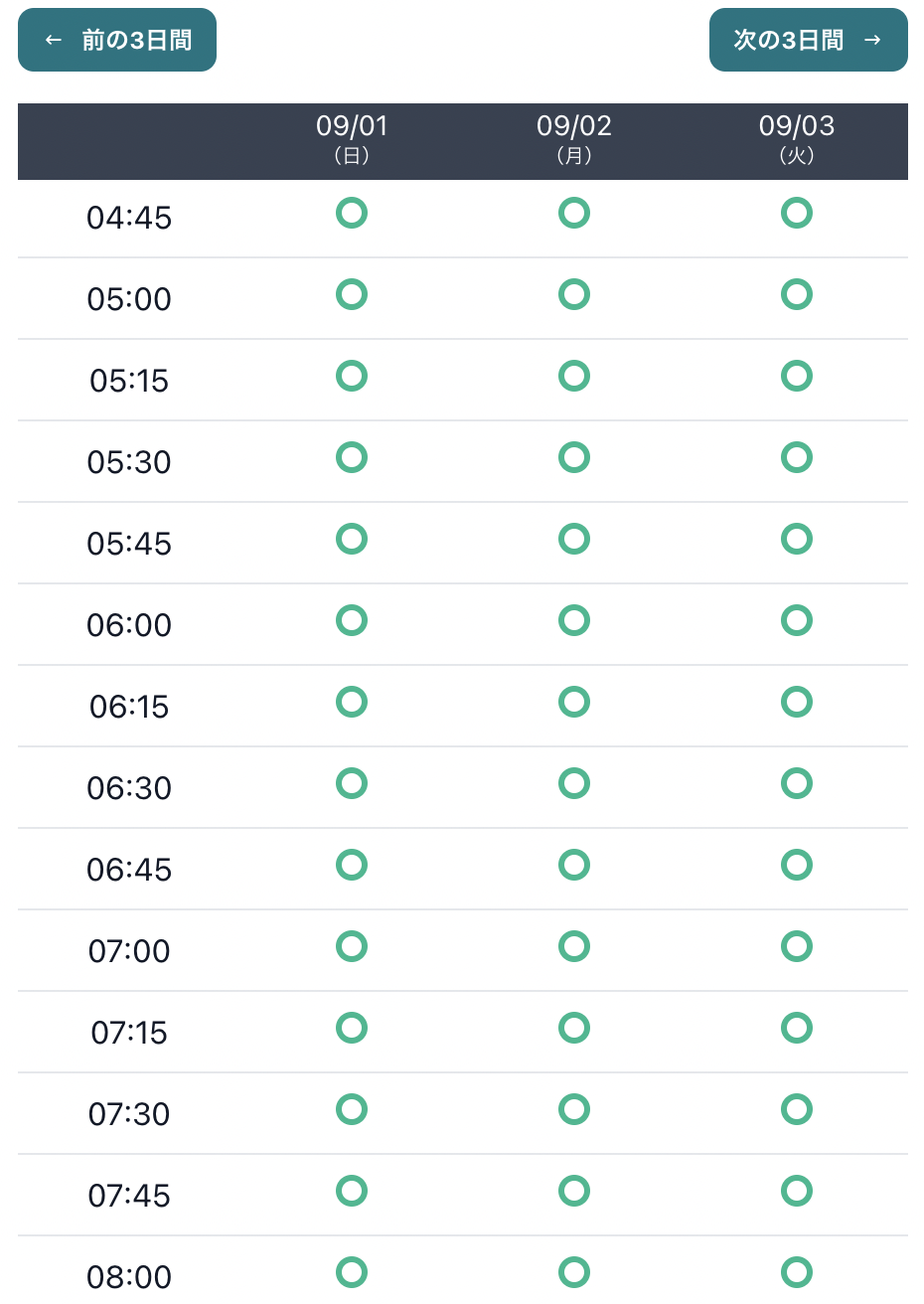Select the 07:00 circle on 09/01
924x1304 pixels.
point(352,946)
